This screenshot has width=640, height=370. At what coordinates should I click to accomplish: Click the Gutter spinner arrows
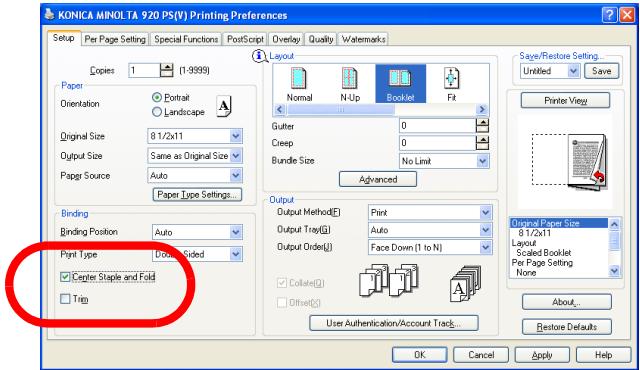pyautogui.click(x=482, y=126)
